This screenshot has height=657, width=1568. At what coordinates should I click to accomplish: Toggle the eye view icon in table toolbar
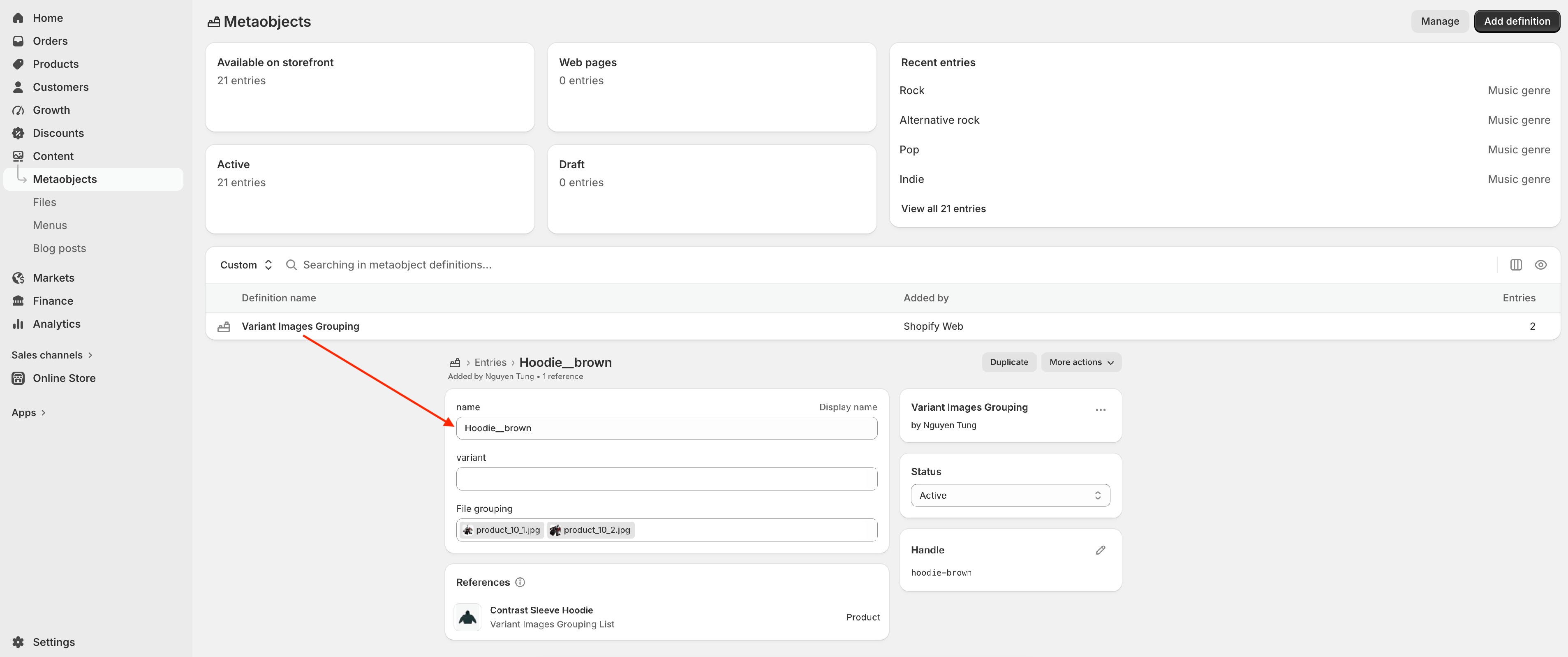click(1540, 265)
